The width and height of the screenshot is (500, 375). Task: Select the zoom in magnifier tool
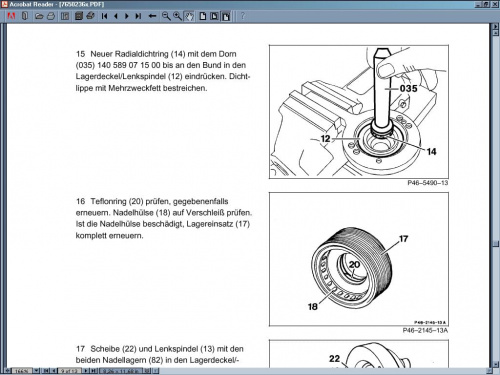[177, 16]
